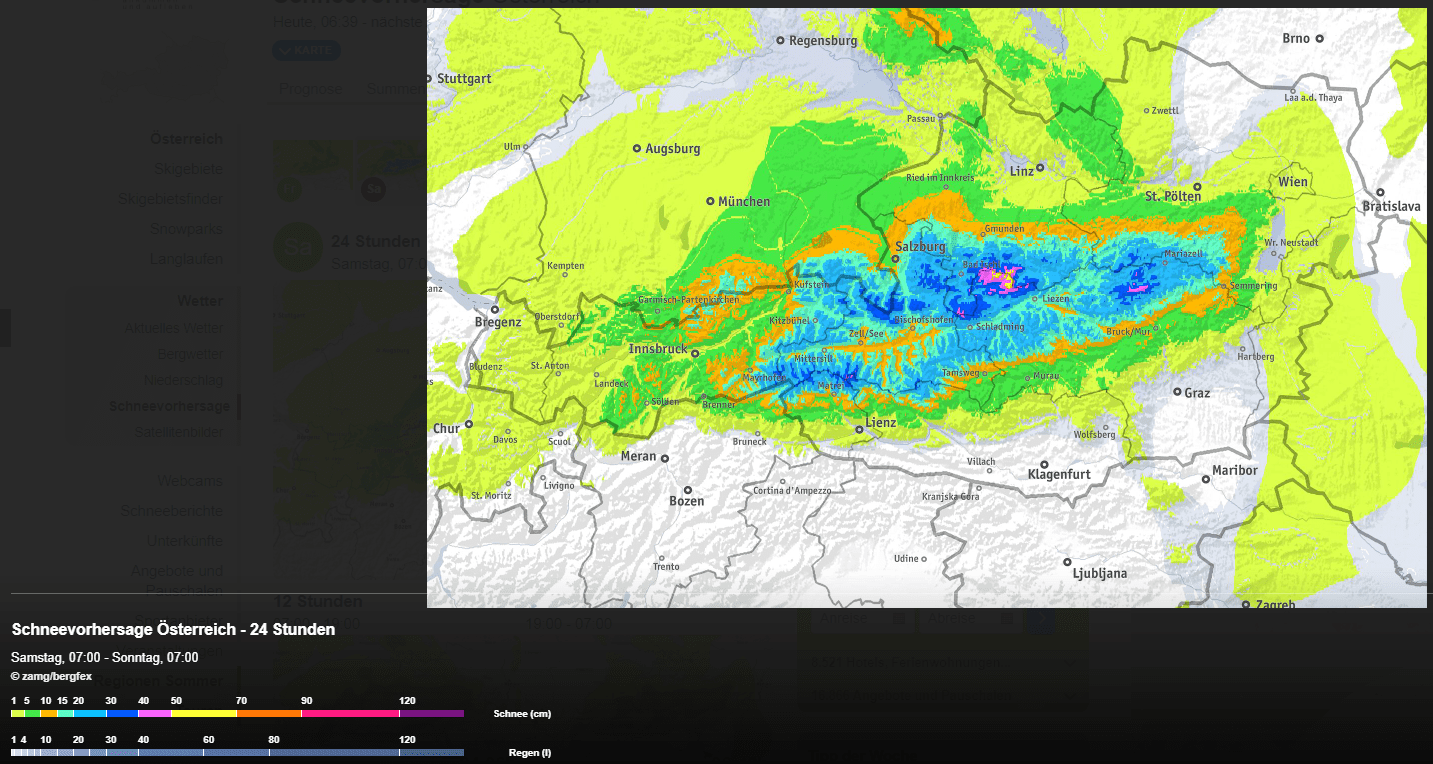Viewport: 1433px width, 764px height.
Task: Open the Bergwetter sidebar link
Action: [x=190, y=354]
